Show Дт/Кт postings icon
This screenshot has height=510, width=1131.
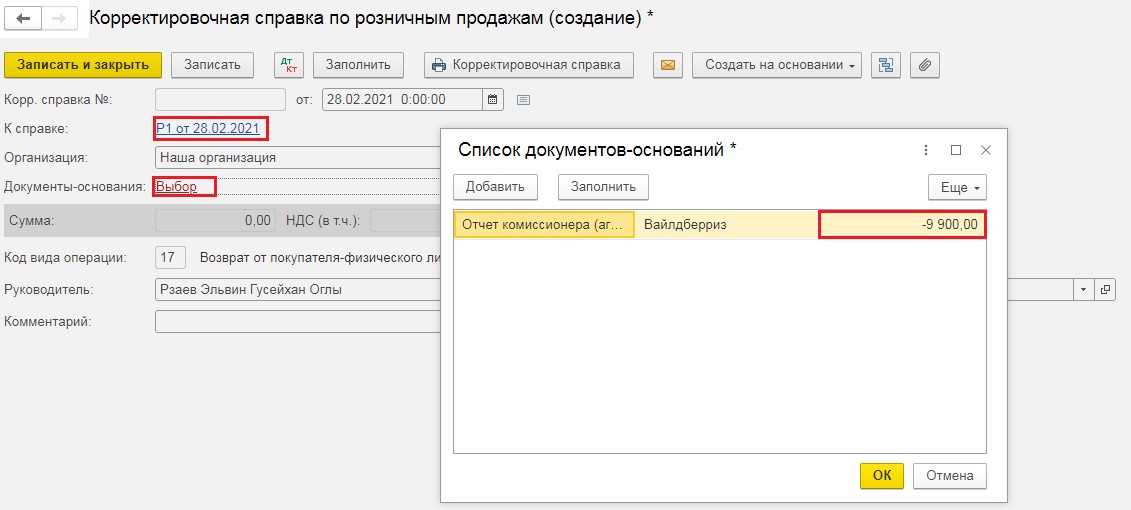(289, 65)
